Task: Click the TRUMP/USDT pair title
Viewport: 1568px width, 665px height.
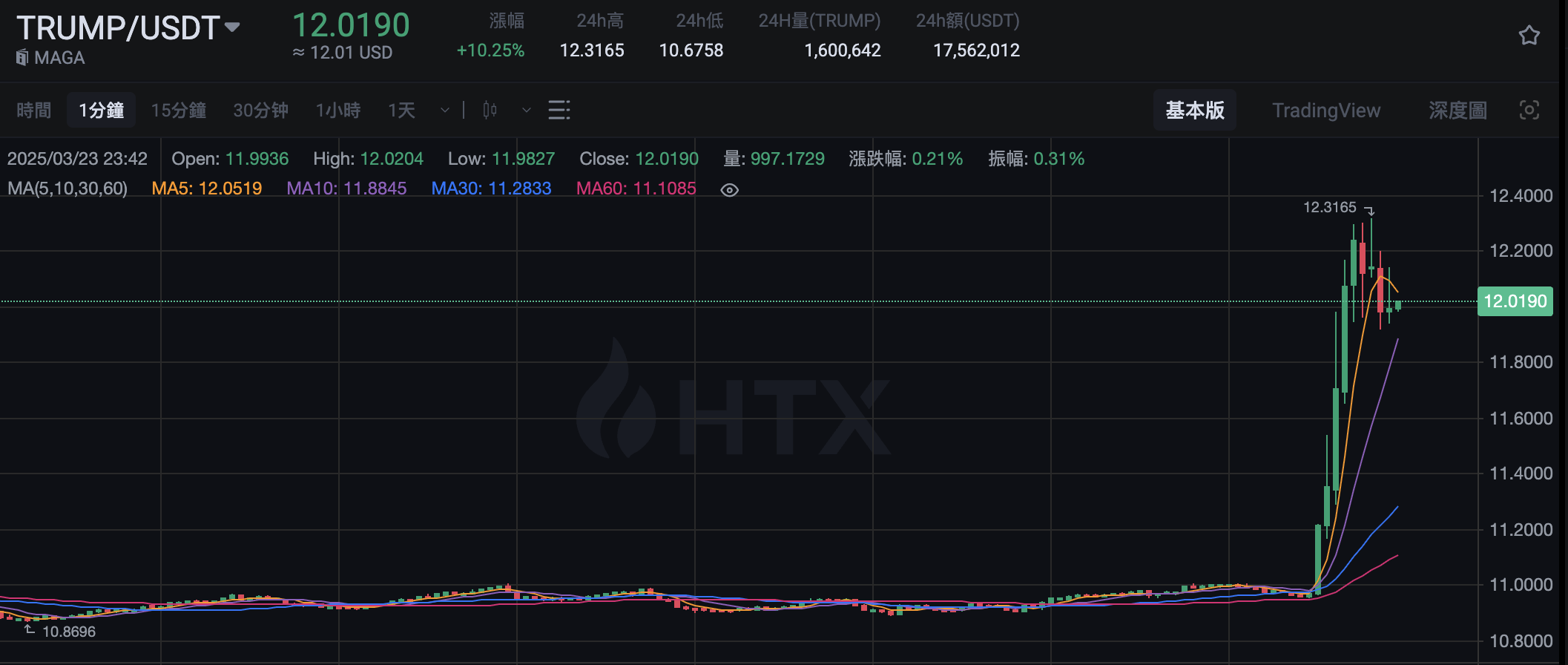Action: click(118, 28)
